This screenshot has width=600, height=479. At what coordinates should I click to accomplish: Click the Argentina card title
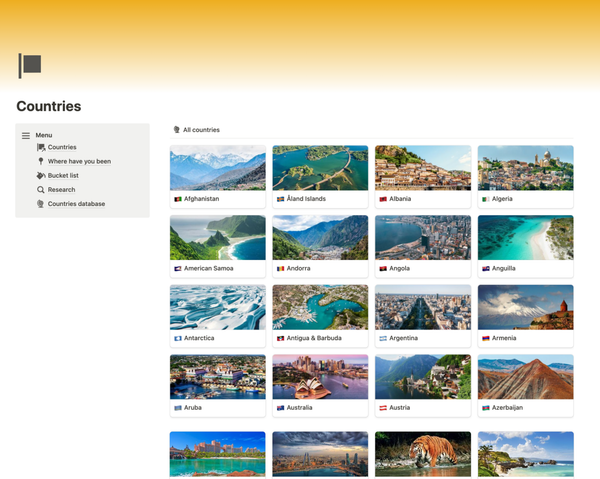[x=404, y=338]
